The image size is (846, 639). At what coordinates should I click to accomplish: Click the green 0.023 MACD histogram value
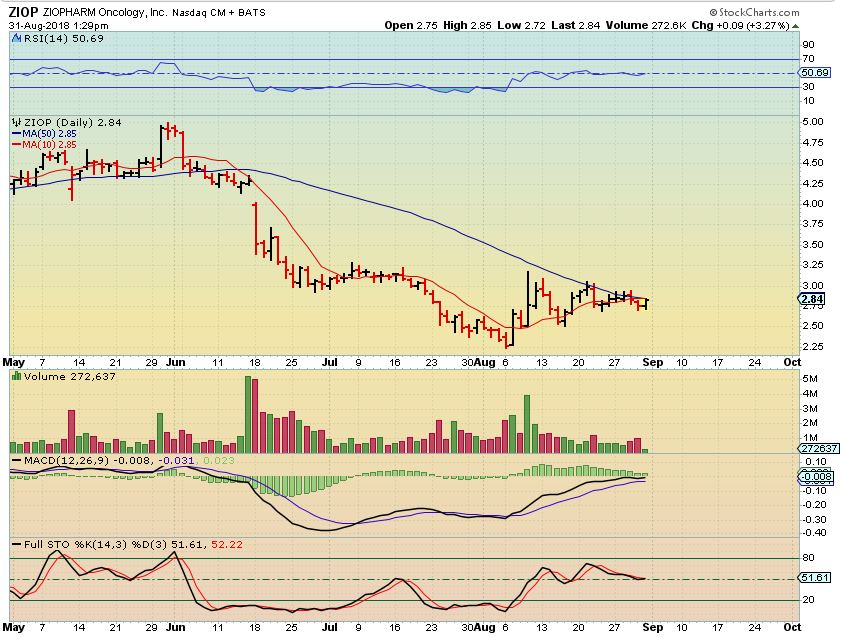tap(219, 461)
